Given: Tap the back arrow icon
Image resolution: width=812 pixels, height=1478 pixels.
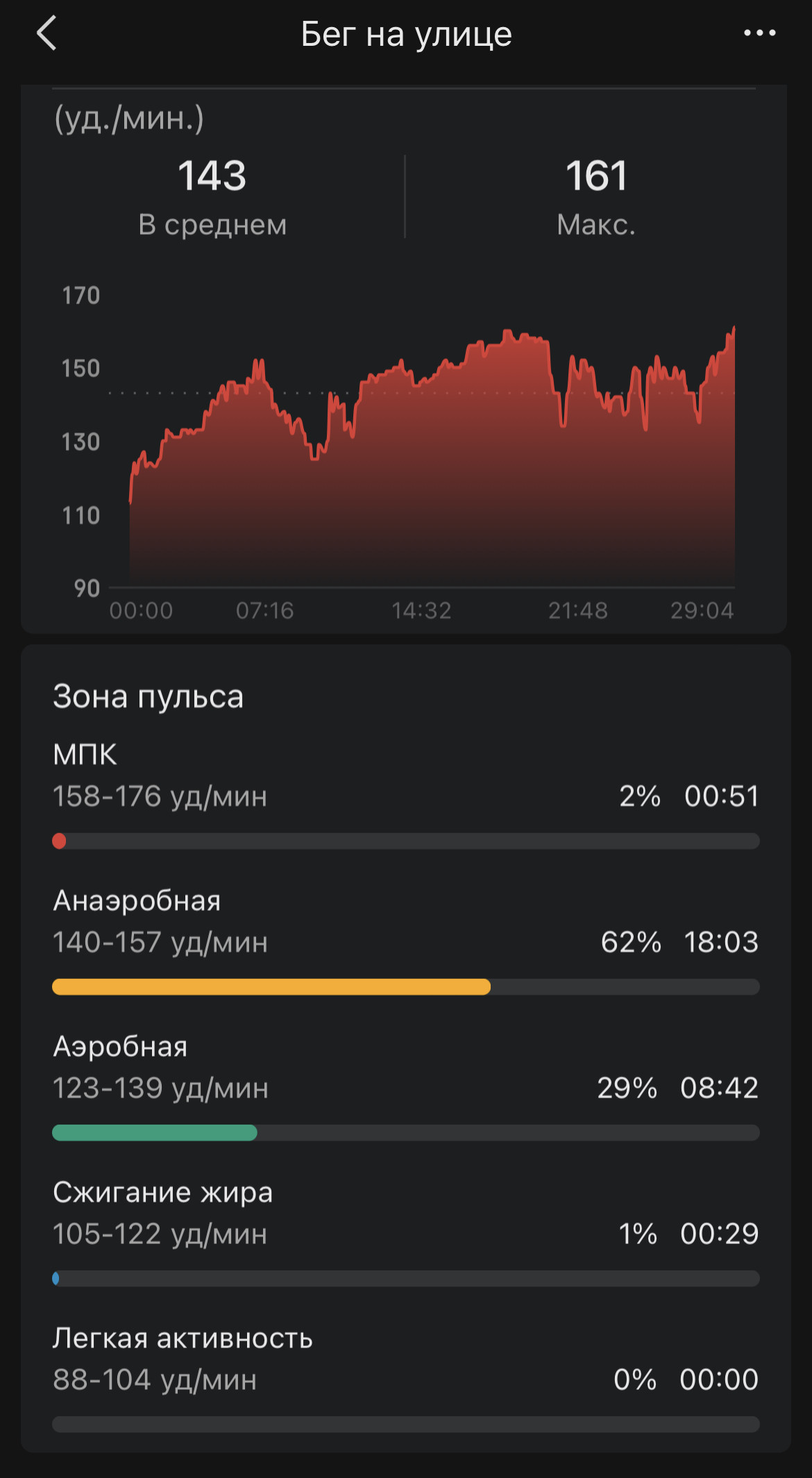Looking at the screenshot, I should pyautogui.click(x=46, y=33).
